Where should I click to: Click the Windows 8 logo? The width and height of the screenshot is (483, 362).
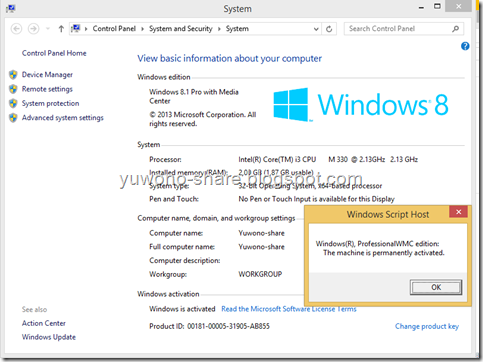click(361, 105)
